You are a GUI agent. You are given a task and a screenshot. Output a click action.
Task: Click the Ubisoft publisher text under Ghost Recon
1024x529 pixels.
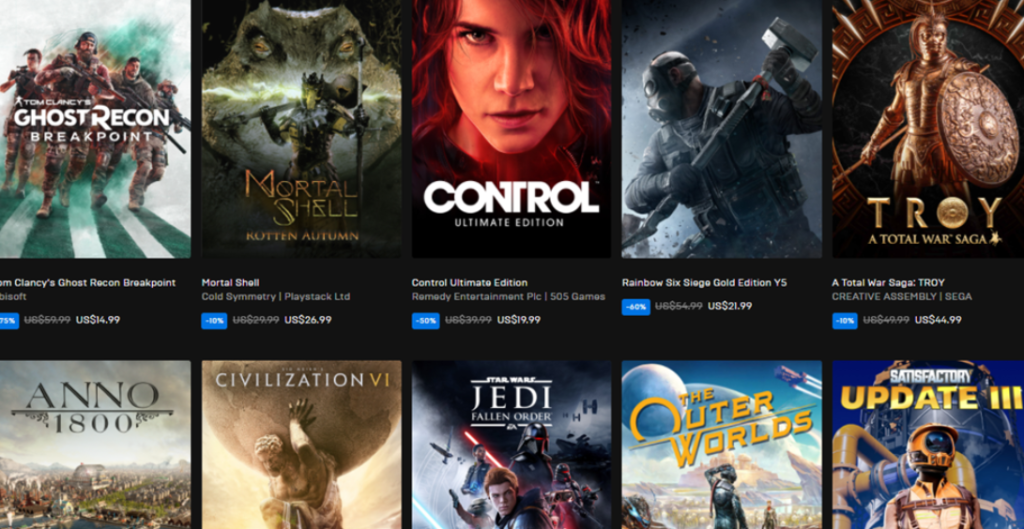[x=13, y=297]
